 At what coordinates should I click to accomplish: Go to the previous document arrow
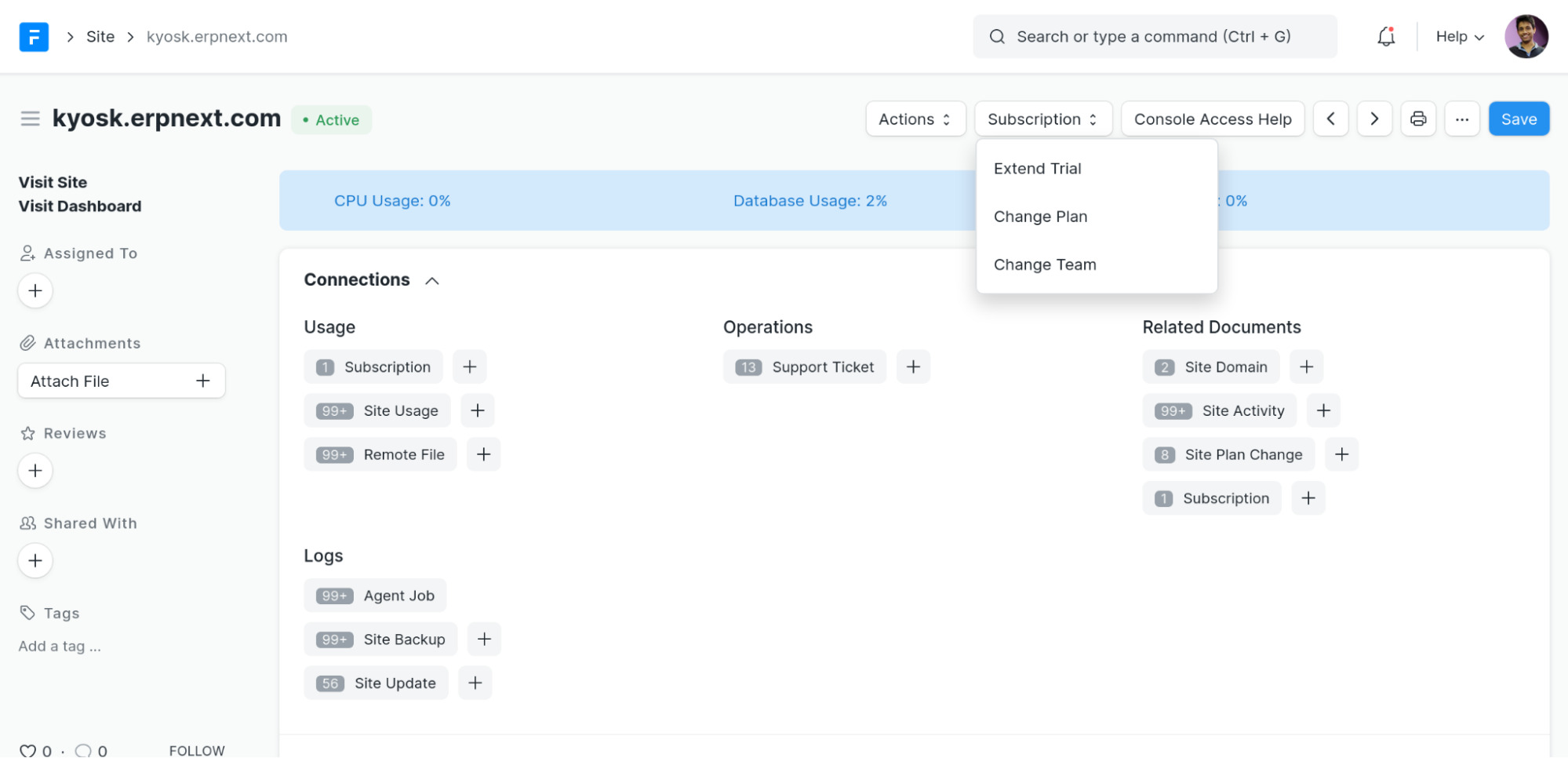(1330, 119)
